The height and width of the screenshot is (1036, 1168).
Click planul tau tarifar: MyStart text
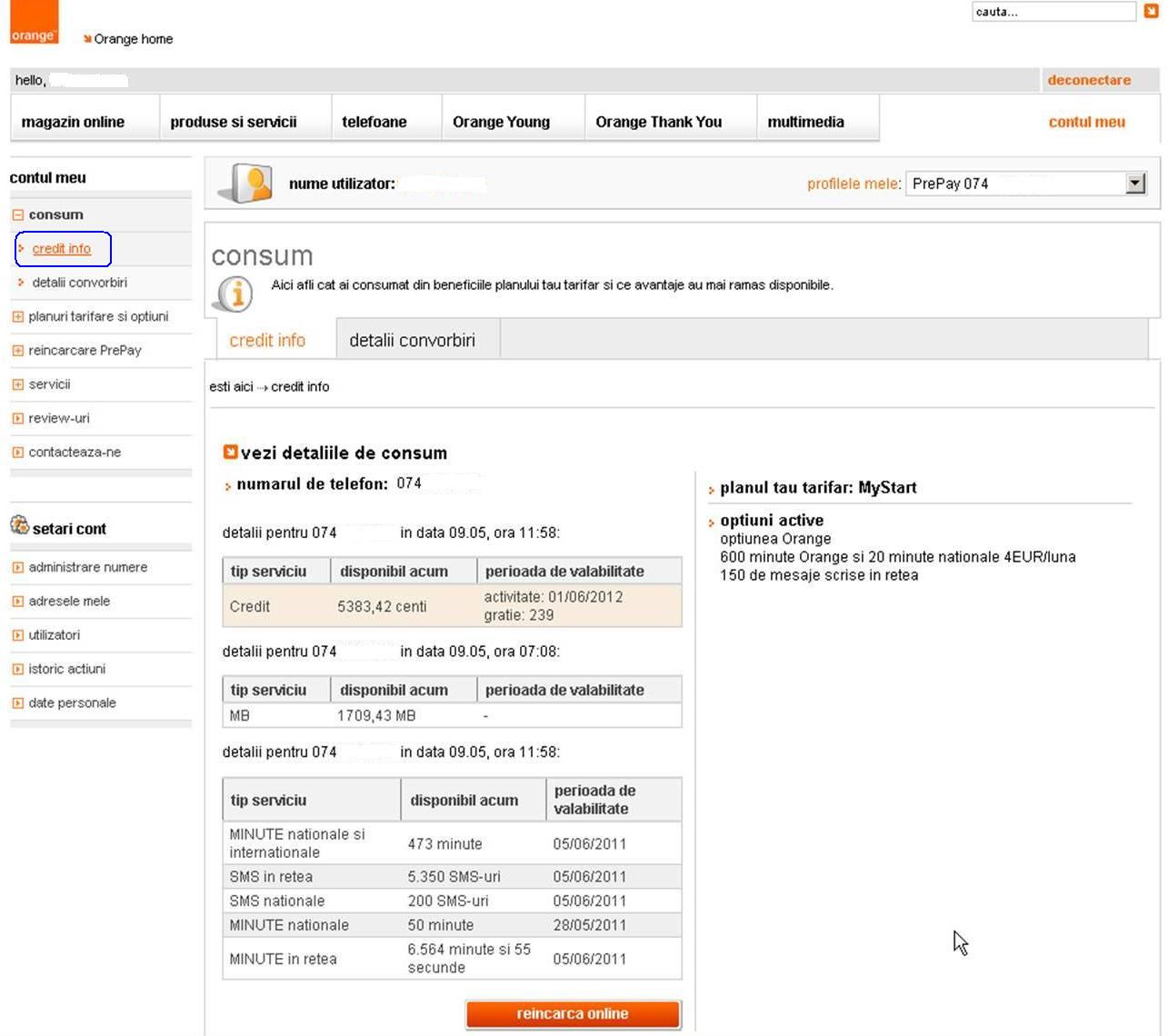(x=818, y=488)
